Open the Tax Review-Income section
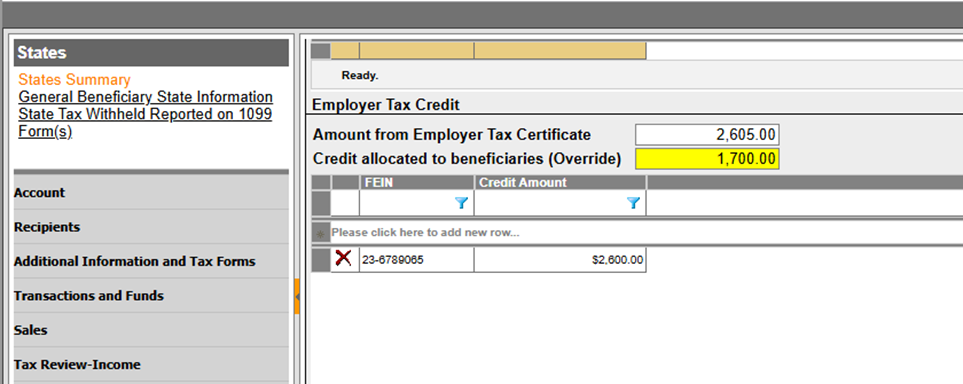 [151, 365]
